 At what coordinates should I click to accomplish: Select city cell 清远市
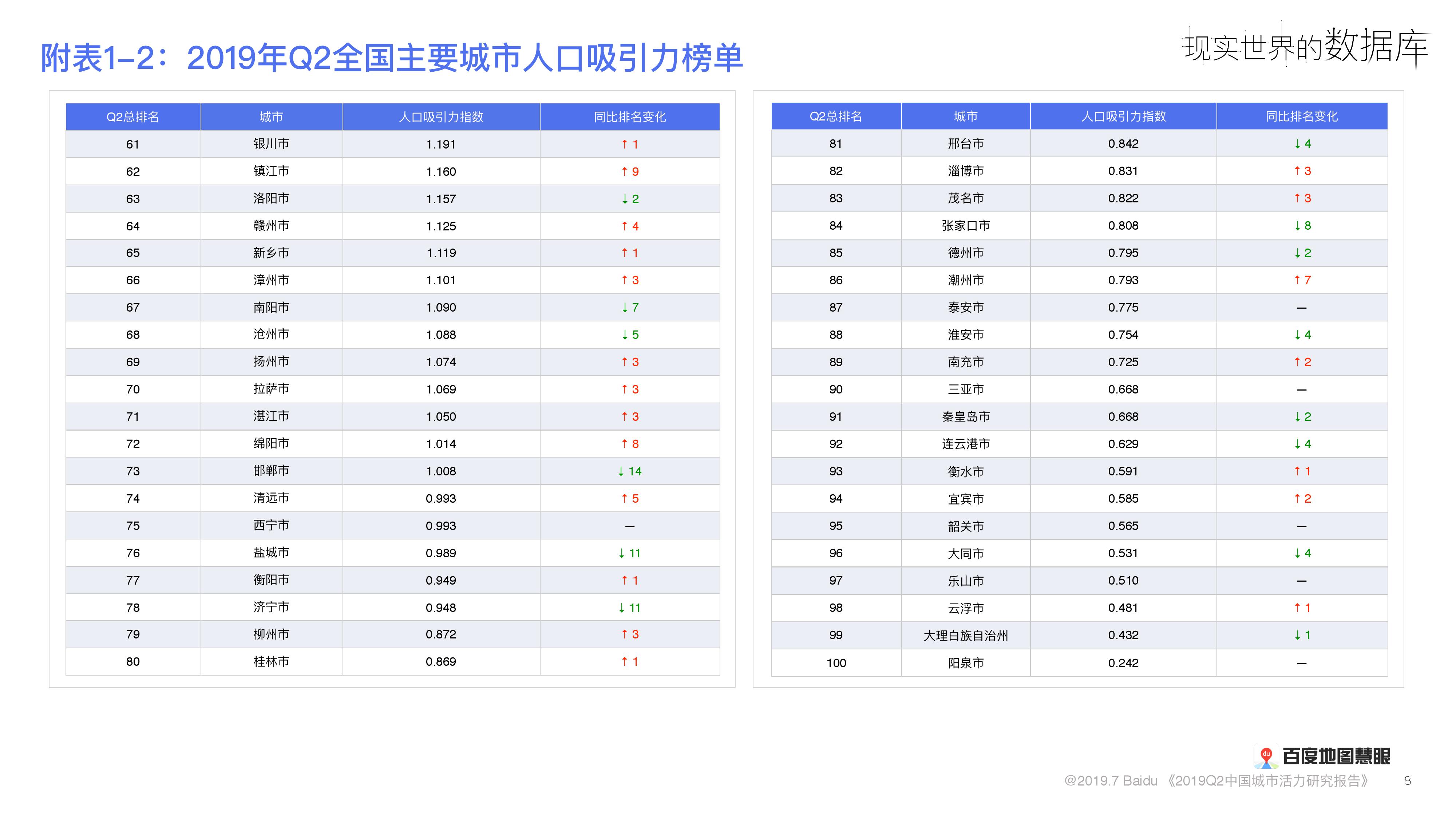(271, 498)
